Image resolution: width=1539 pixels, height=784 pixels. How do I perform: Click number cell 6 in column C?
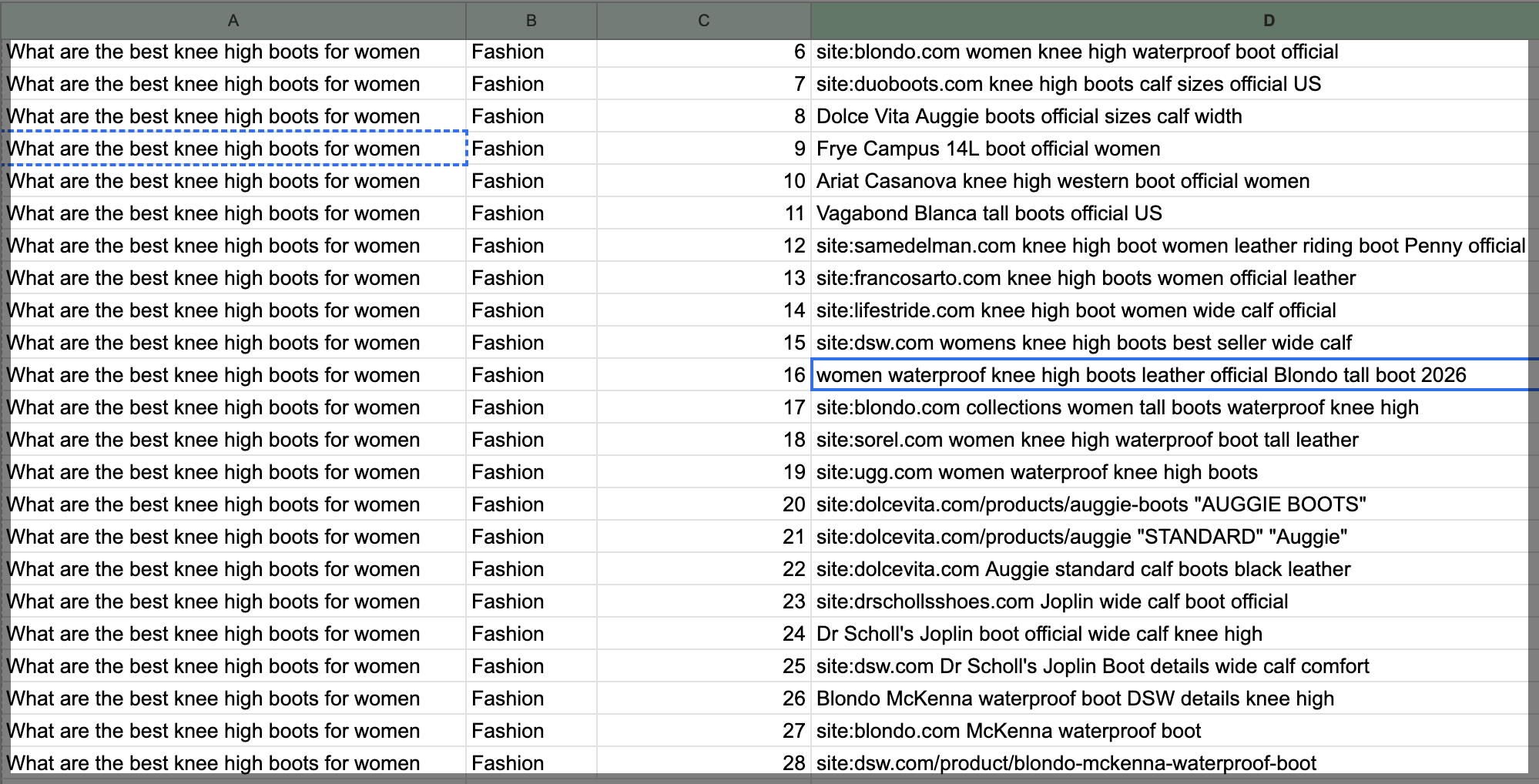click(x=704, y=52)
